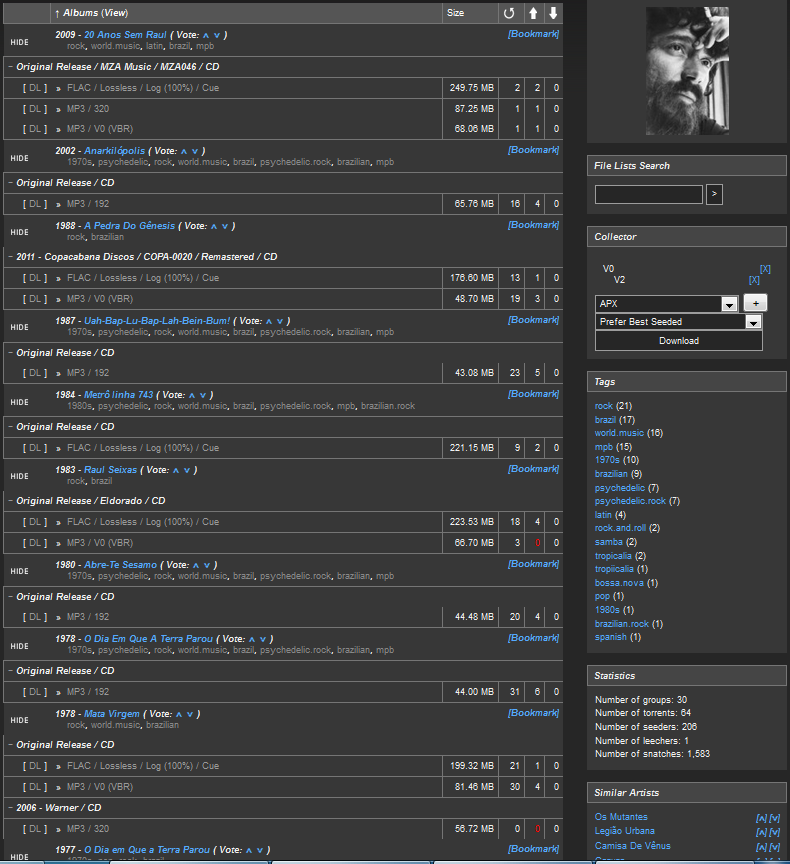Viewport: 790px width, 864px height.
Task: Downvote Metrô linha 743
Action: tap(203, 396)
